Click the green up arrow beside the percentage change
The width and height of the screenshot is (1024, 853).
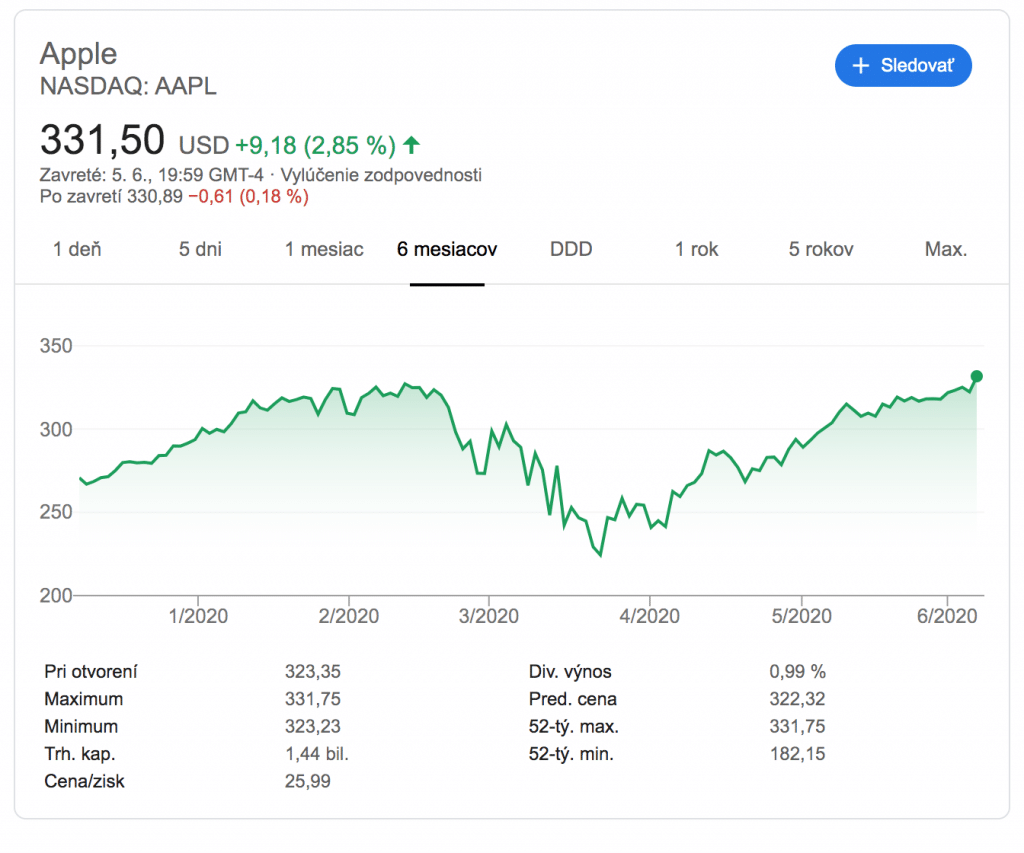pyautogui.click(x=411, y=146)
